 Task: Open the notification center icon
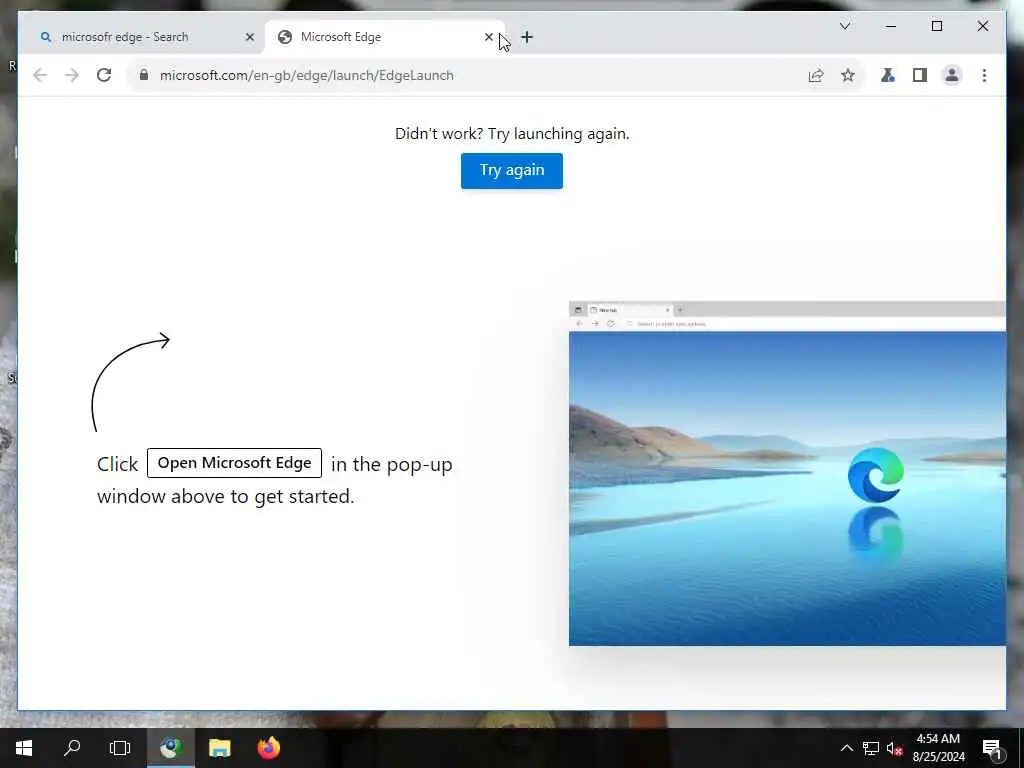pos(992,748)
